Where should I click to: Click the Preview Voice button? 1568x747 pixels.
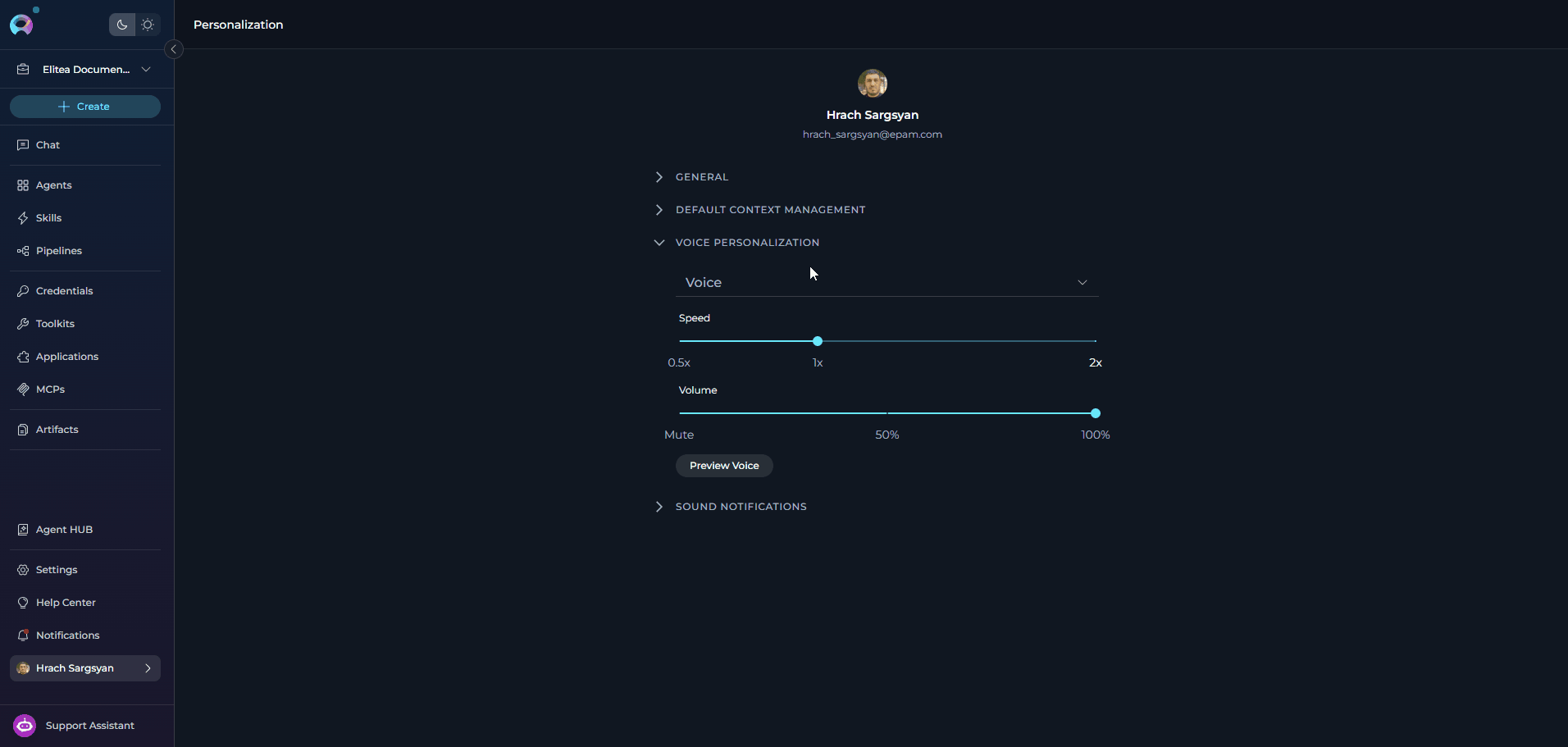tap(724, 466)
